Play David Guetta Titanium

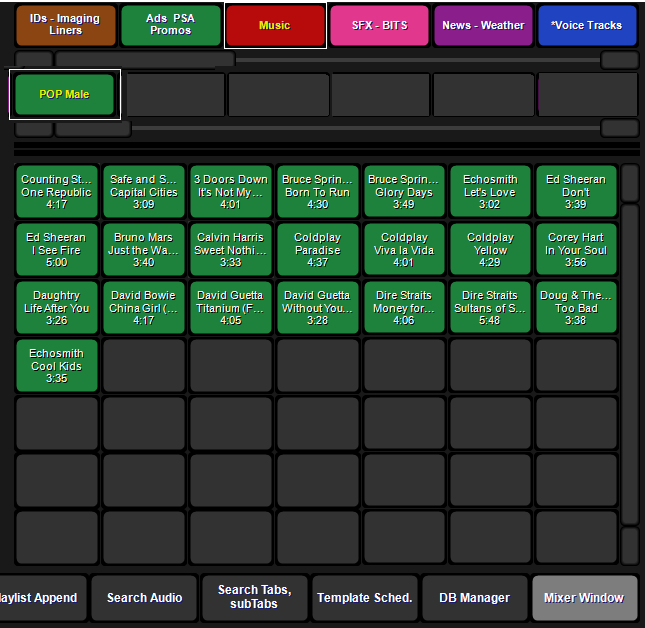(231, 308)
